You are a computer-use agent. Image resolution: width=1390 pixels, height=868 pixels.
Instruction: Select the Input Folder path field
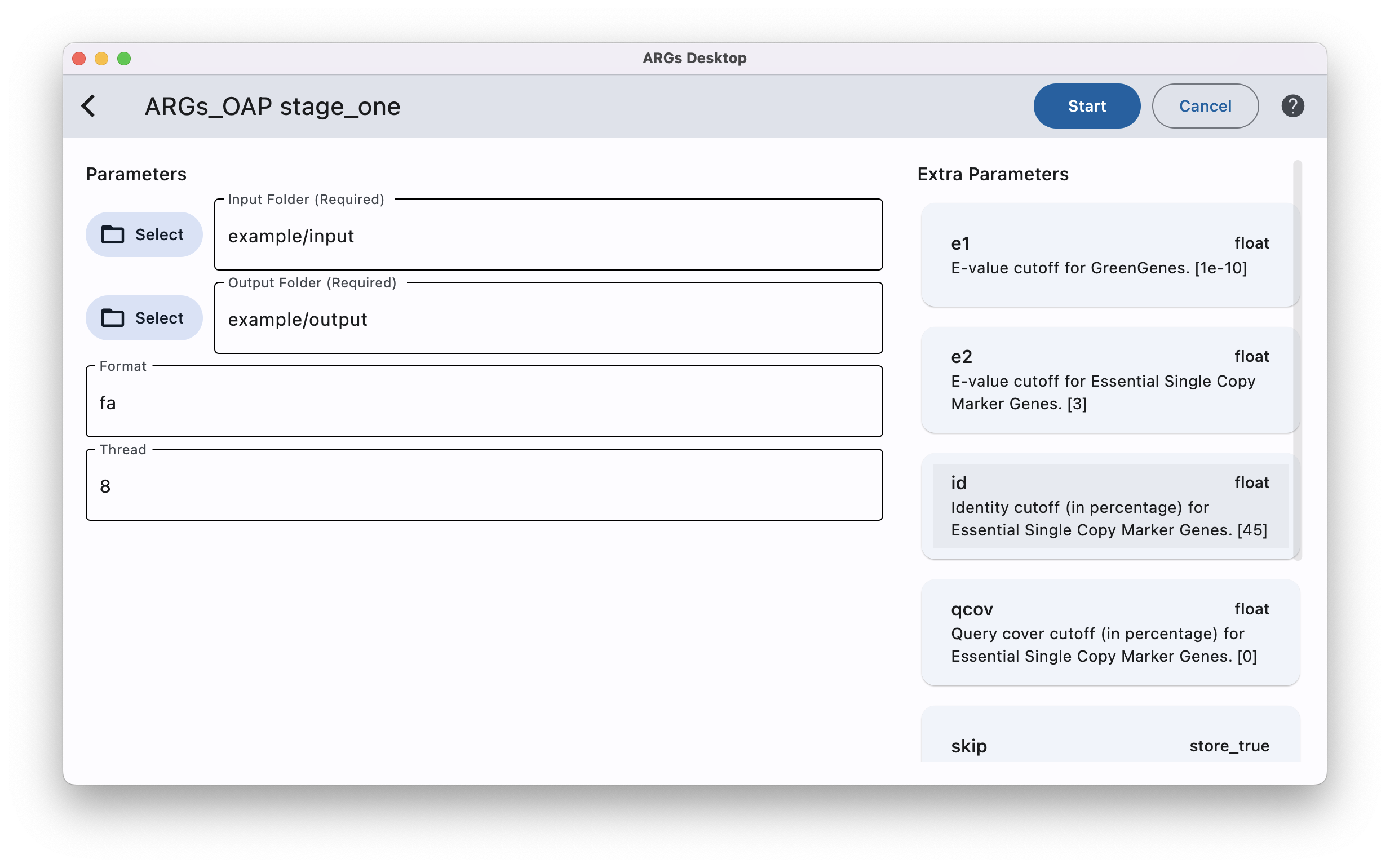(x=548, y=235)
